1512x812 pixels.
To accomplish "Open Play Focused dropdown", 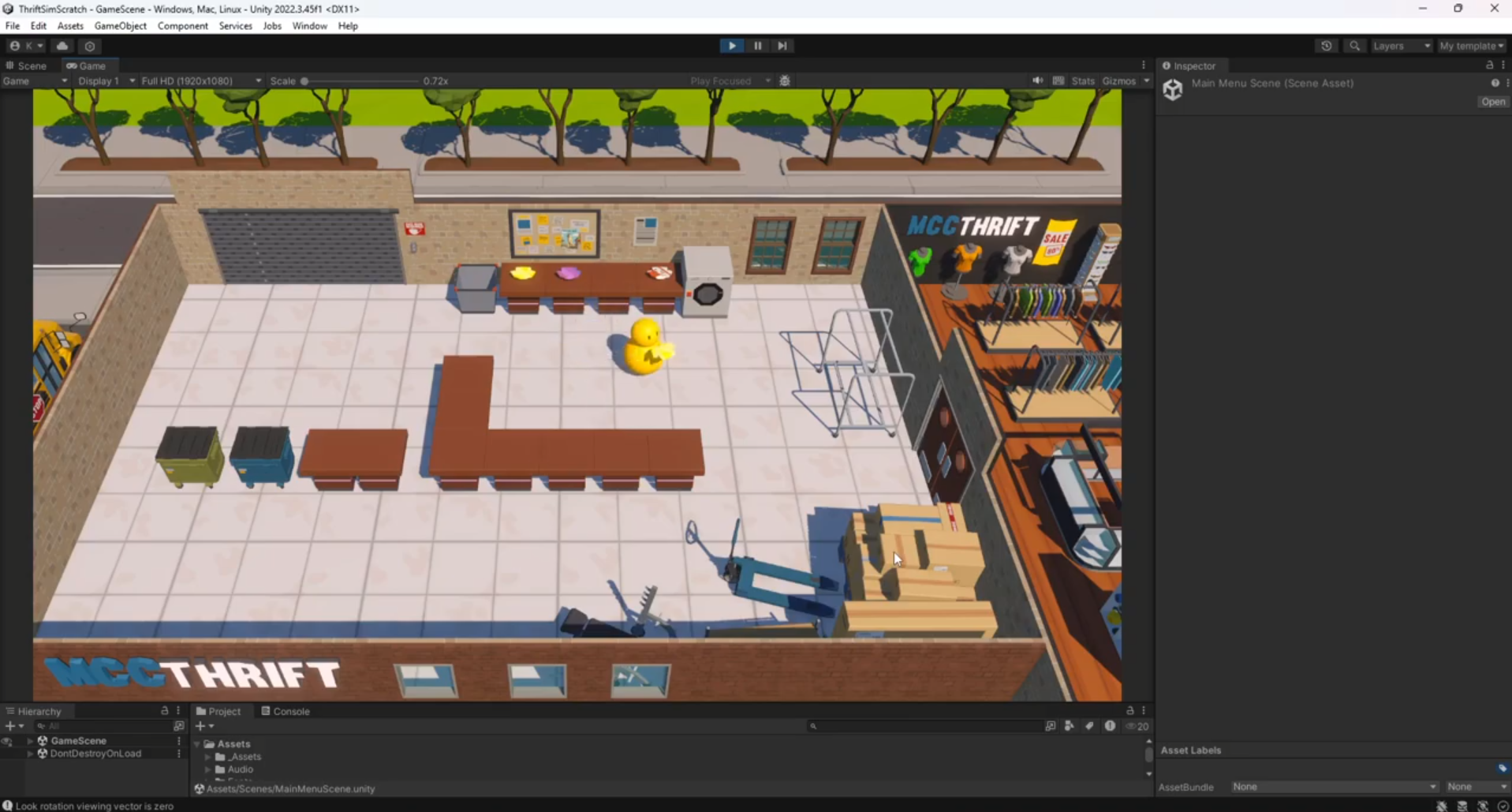I will tap(730, 80).
